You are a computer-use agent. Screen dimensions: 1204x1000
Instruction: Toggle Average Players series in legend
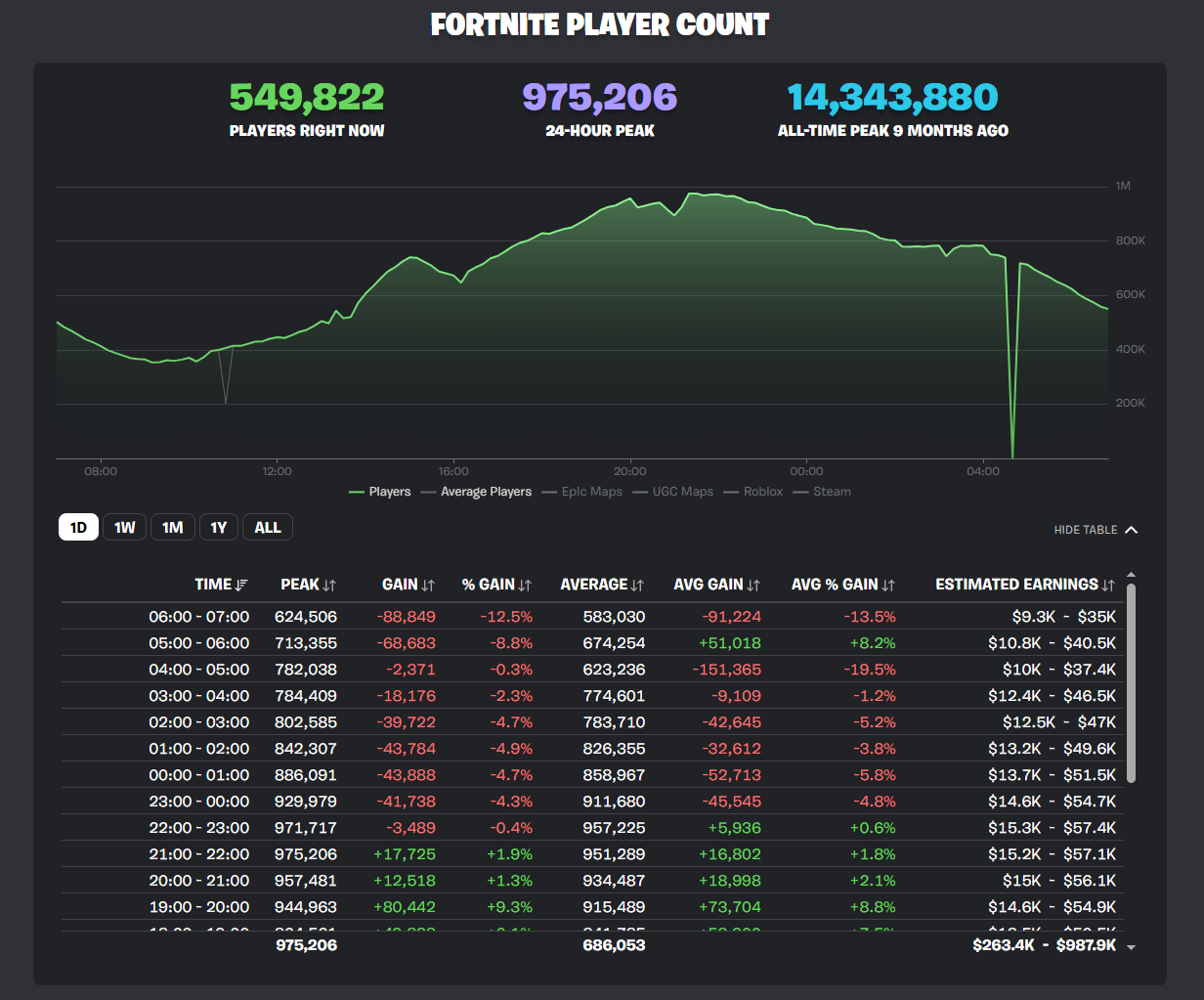pyautogui.click(x=476, y=492)
